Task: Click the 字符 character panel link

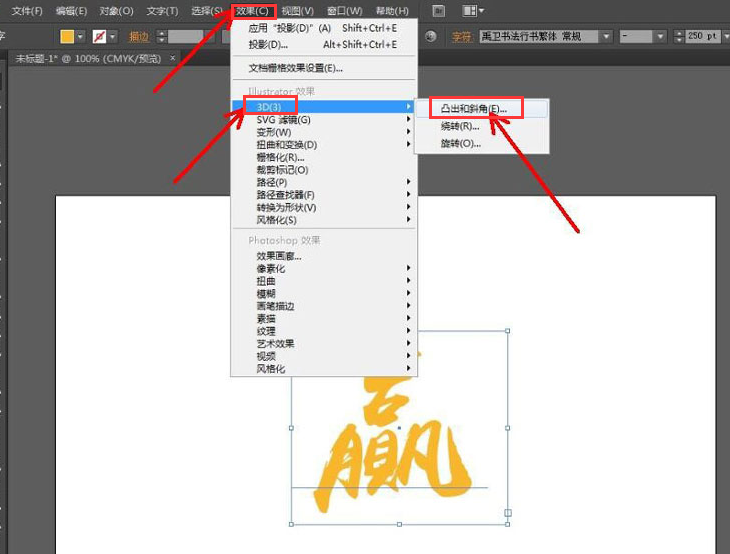Action: pyautogui.click(x=461, y=37)
